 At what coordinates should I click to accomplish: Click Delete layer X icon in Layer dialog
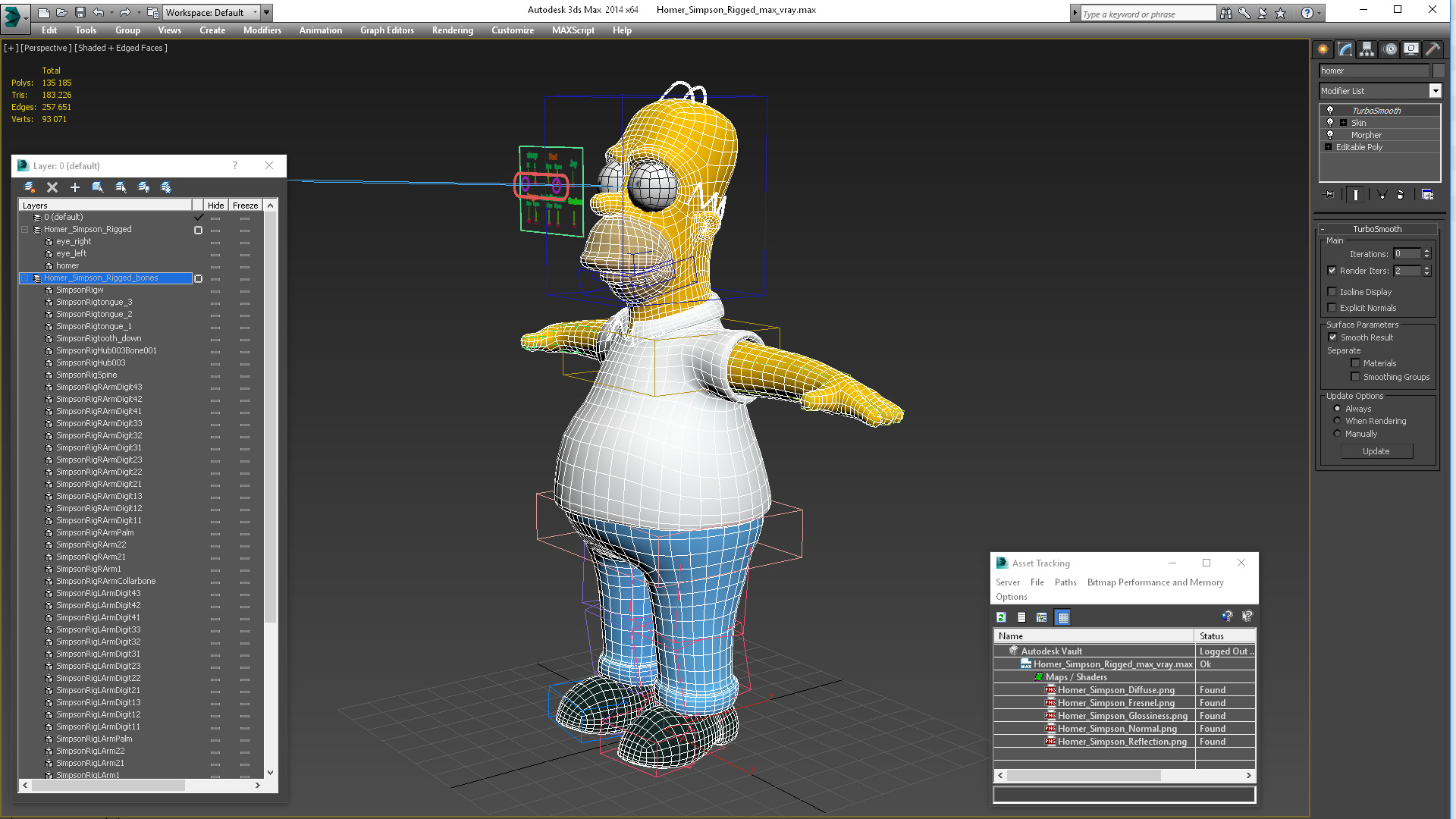52,187
